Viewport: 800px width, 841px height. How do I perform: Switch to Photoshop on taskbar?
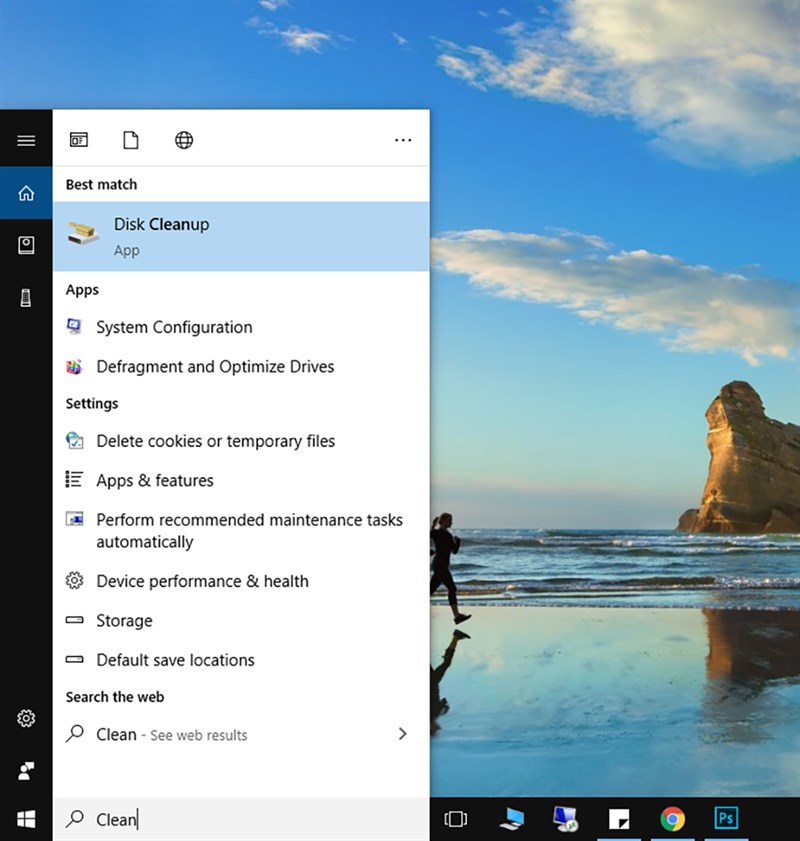(726, 818)
